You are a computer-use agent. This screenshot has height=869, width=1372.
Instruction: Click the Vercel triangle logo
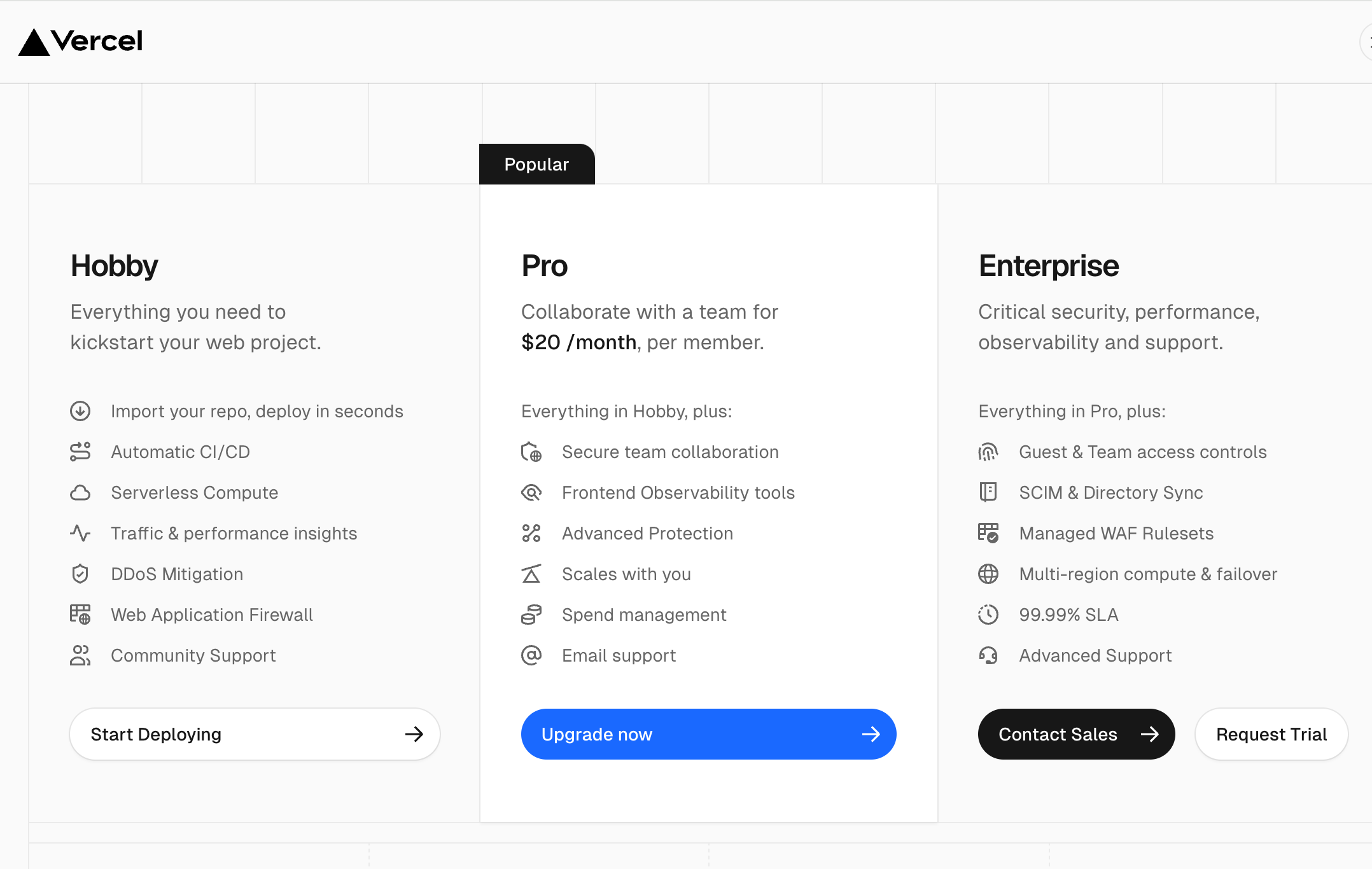(x=34, y=43)
